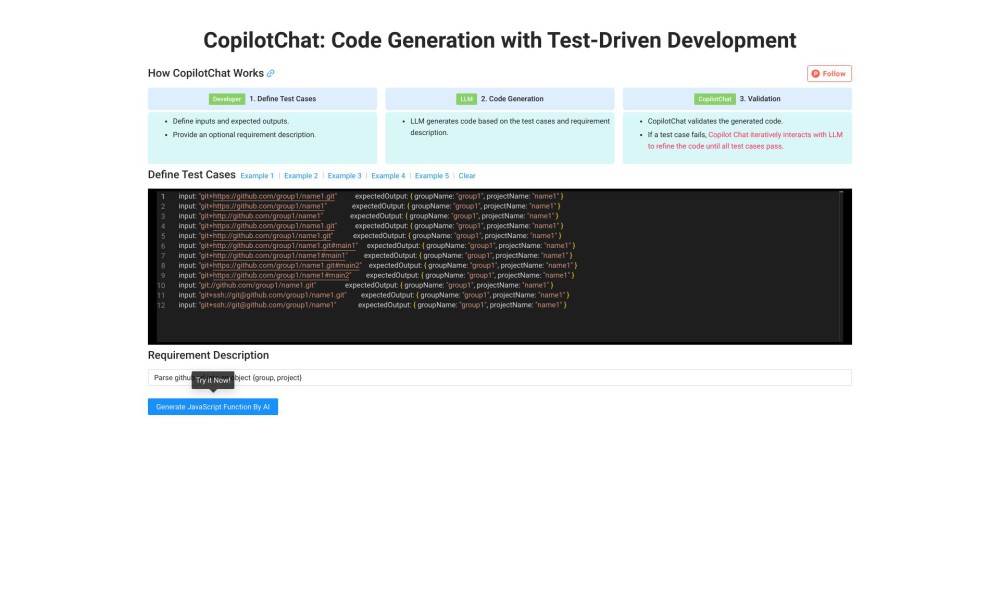This screenshot has height=600, width=1000.
Task: Click line 12 git+ssh input ending name1
Action: (x=267, y=305)
